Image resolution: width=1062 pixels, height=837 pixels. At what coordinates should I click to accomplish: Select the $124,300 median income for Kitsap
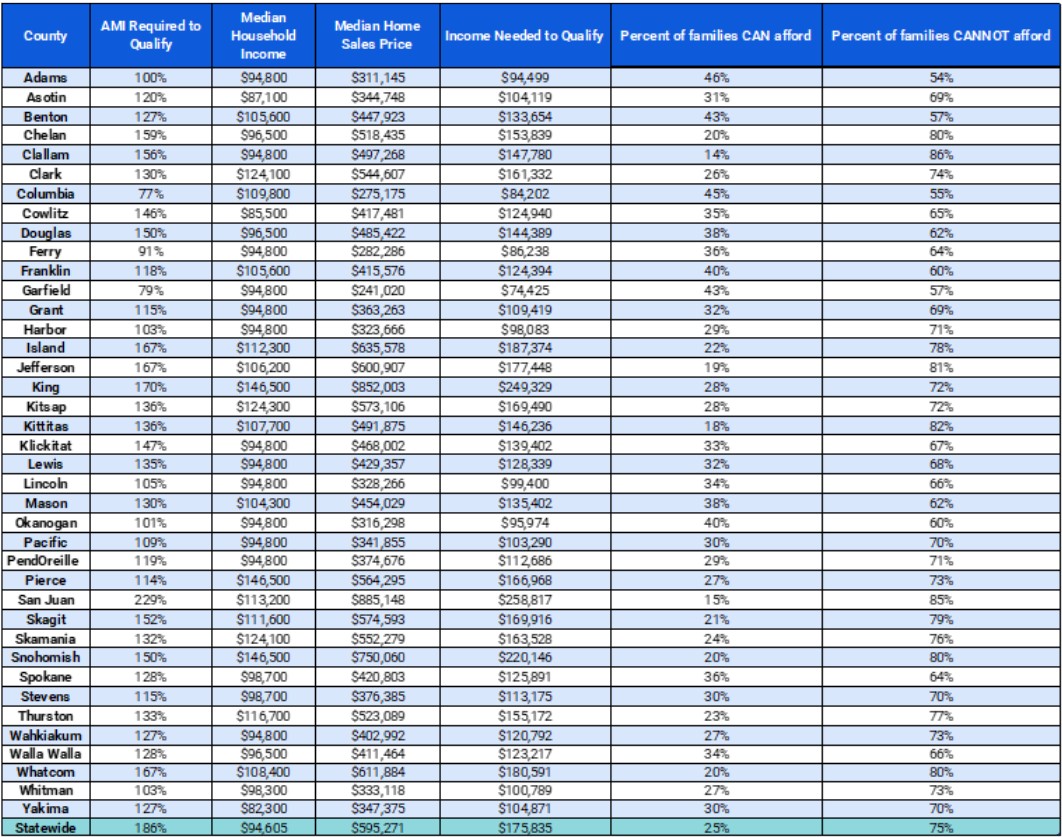point(263,407)
